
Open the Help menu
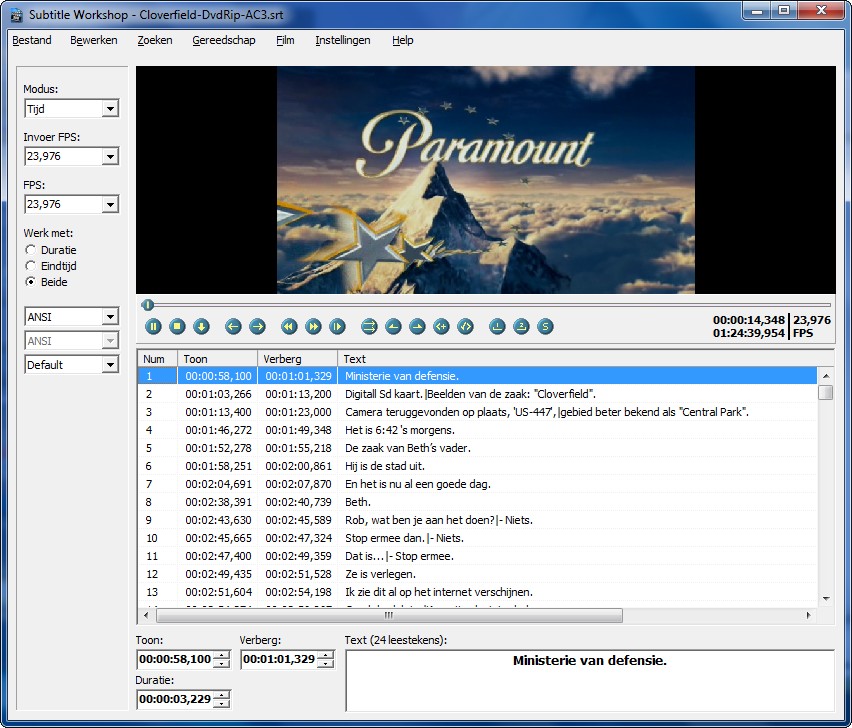click(x=403, y=40)
